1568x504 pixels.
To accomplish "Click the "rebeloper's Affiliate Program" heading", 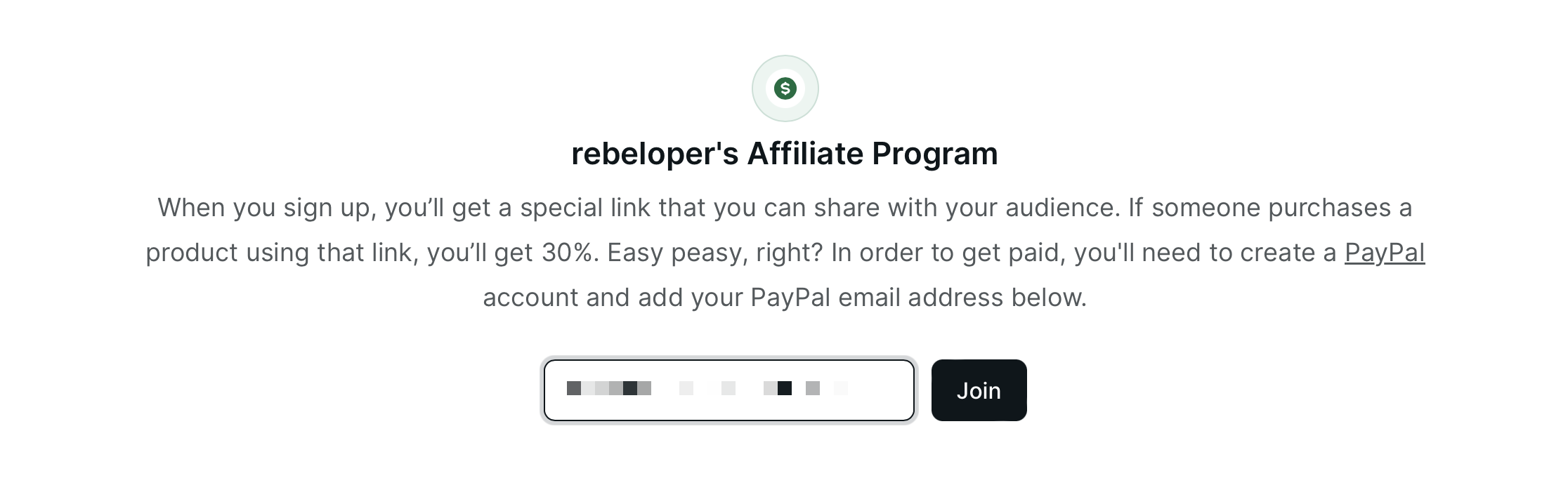I will [x=784, y=154].
